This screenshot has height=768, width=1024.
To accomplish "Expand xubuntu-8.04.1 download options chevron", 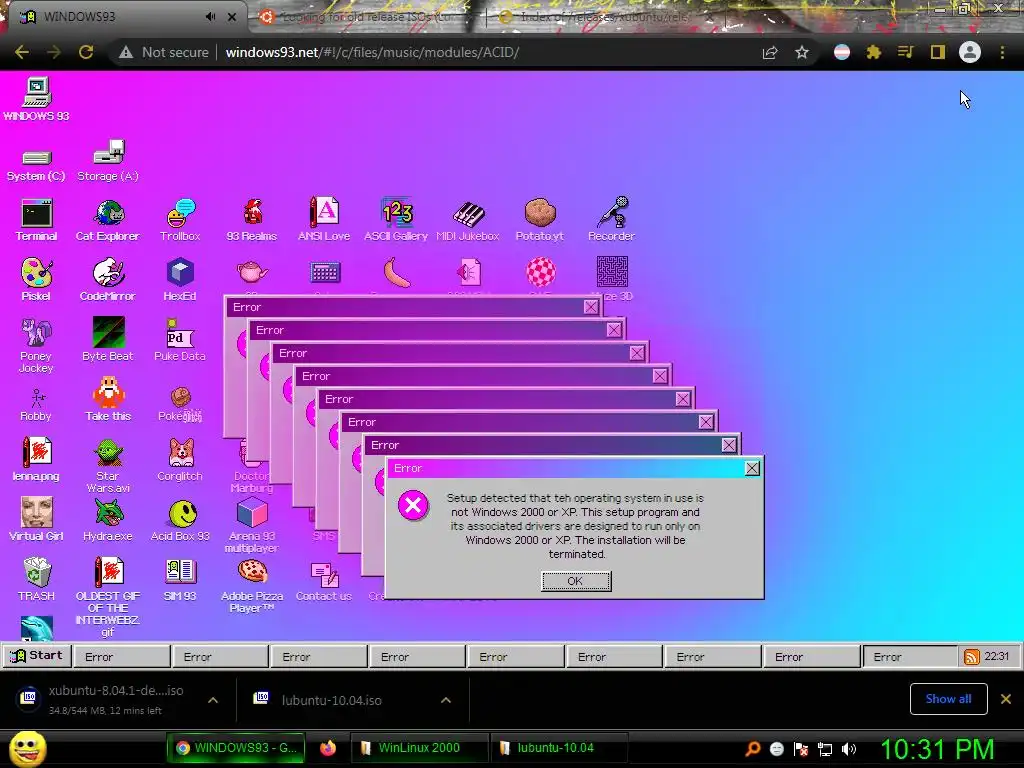I will (x=213, y=700).
